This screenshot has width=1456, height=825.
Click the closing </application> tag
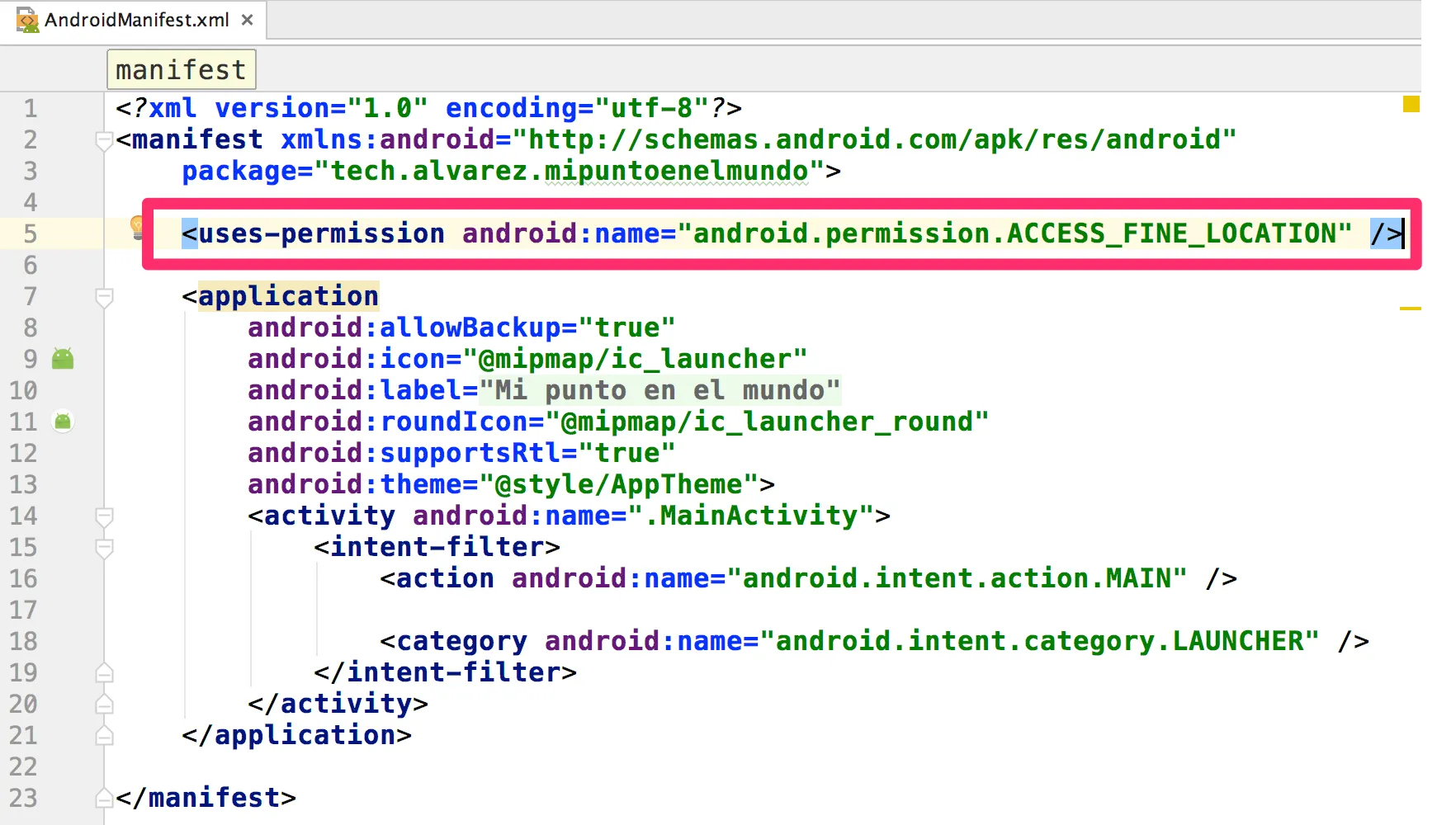tap(296, 735)
